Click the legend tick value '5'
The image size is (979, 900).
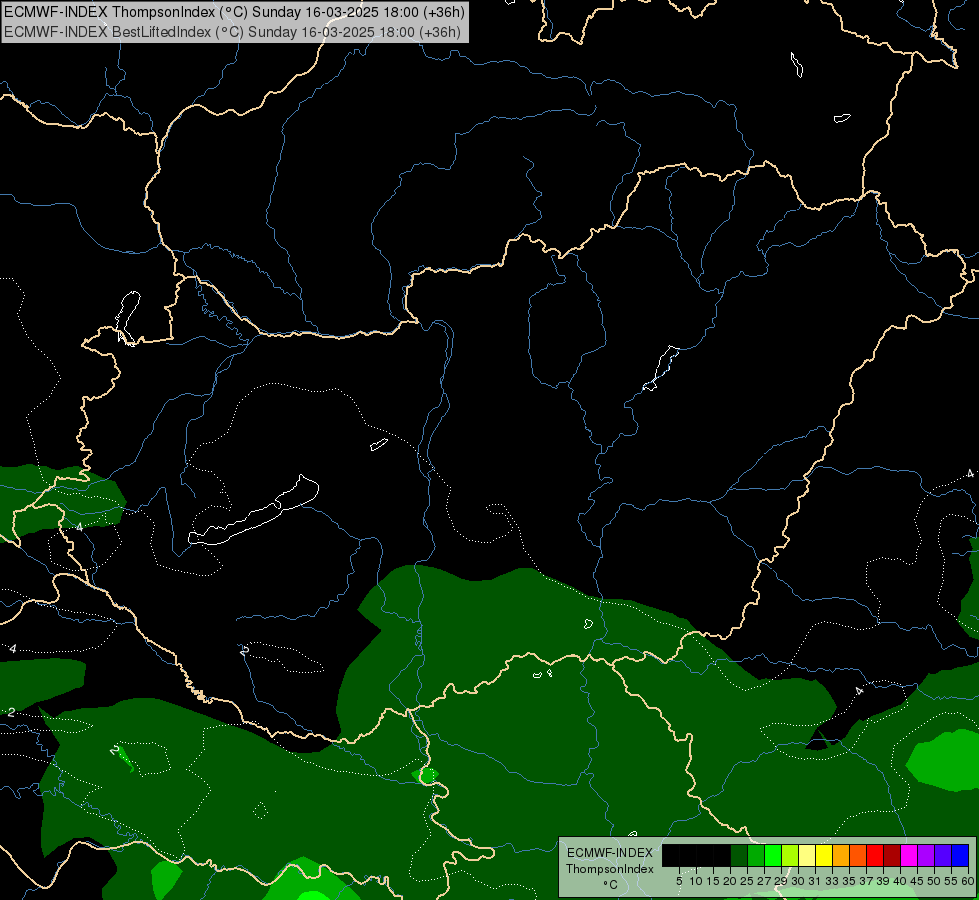tap(679, 881)
